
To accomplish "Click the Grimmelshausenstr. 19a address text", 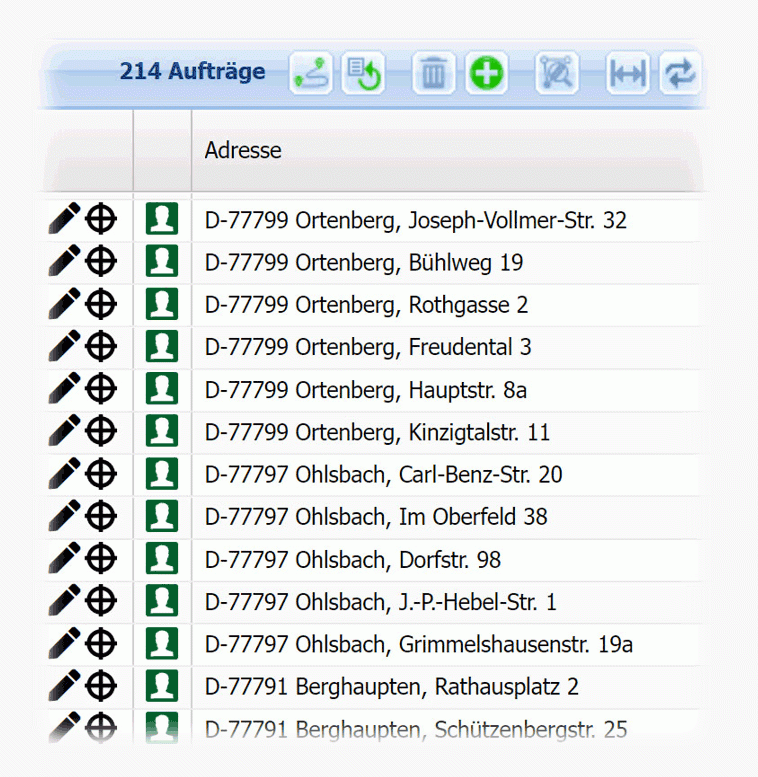I will coord(418,644).
